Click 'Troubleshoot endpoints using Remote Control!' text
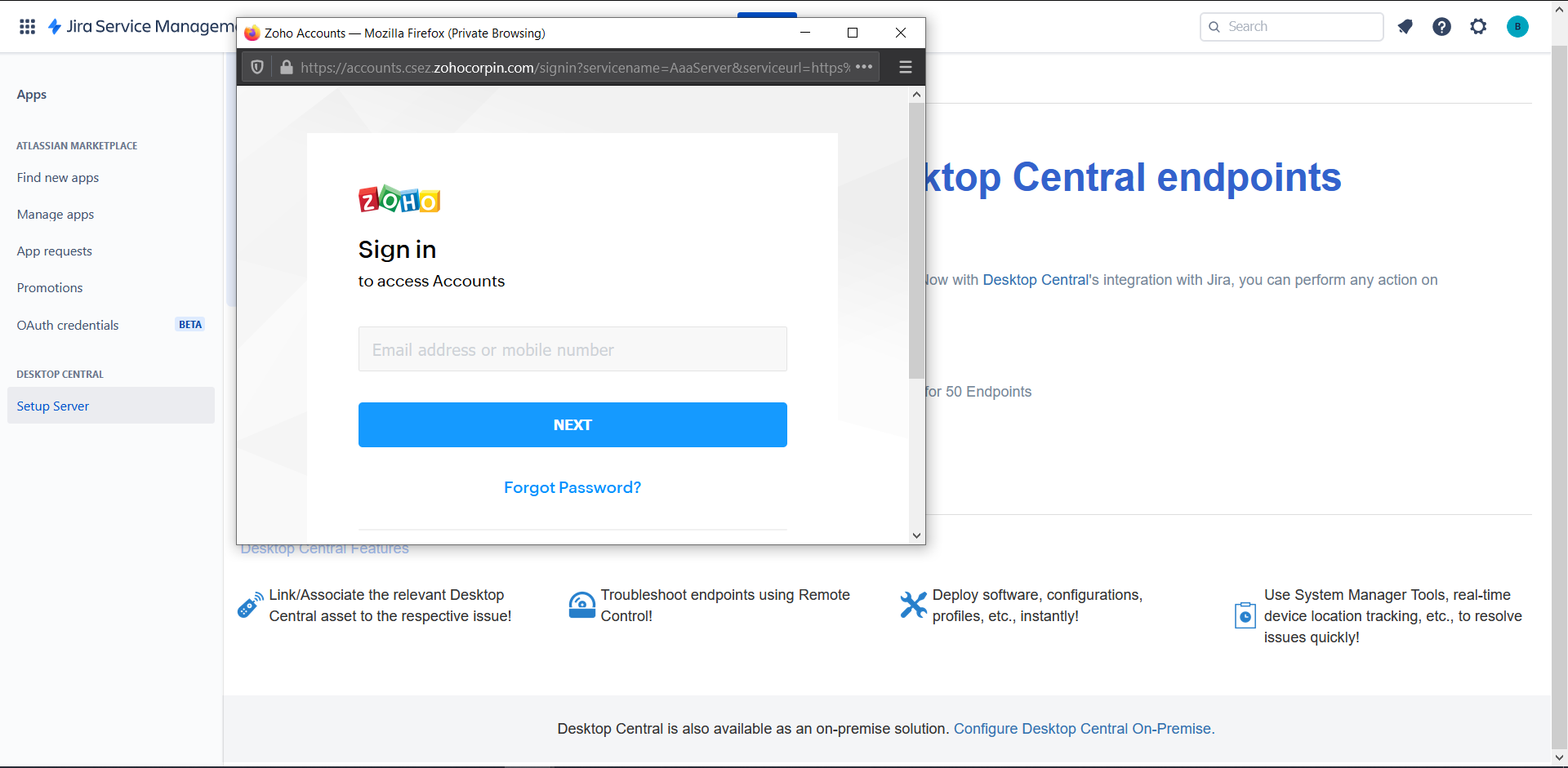Screen dimensions: 1568x768 click(725, 606)
